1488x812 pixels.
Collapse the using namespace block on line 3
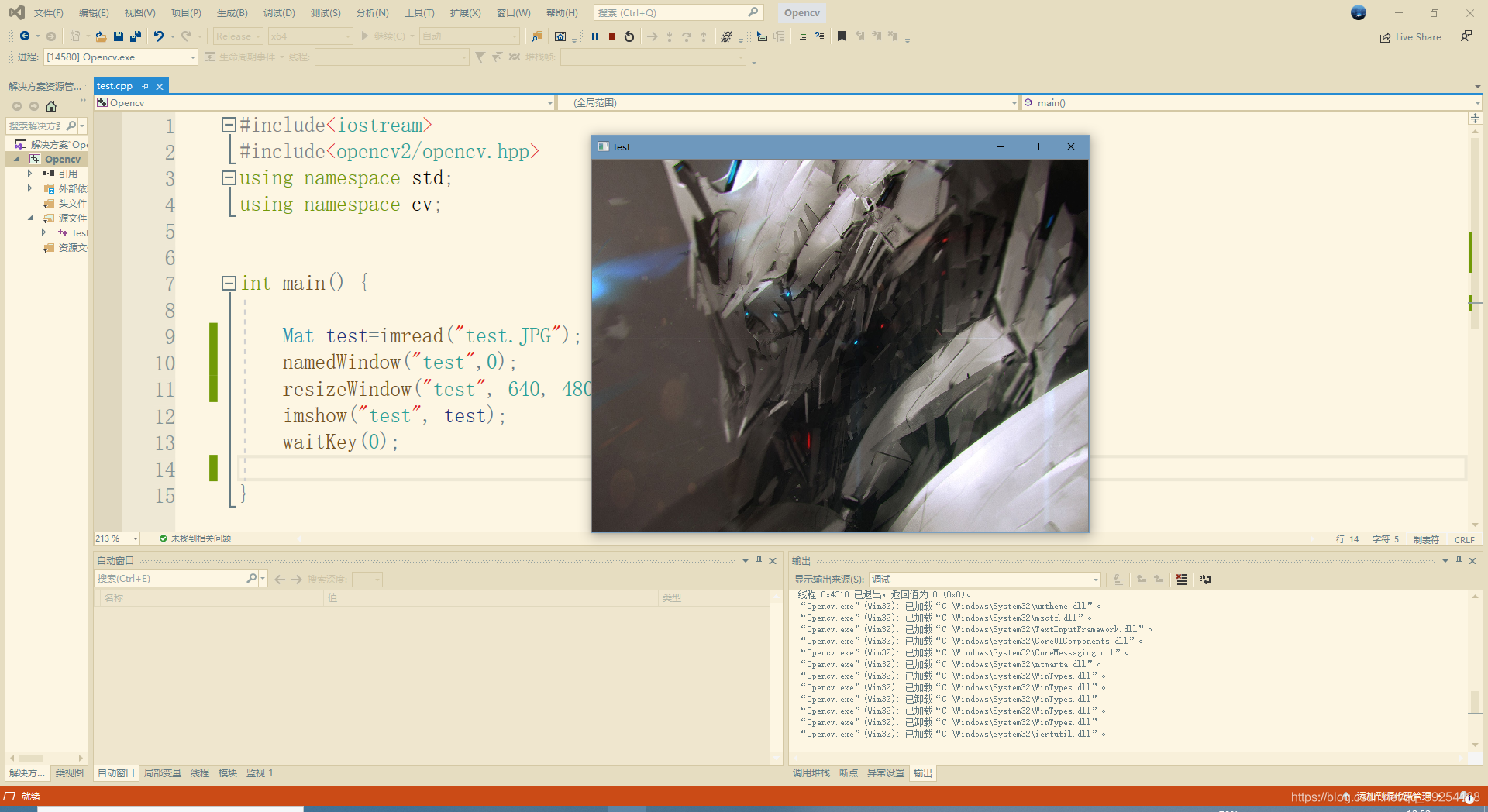tap(229, 178)
